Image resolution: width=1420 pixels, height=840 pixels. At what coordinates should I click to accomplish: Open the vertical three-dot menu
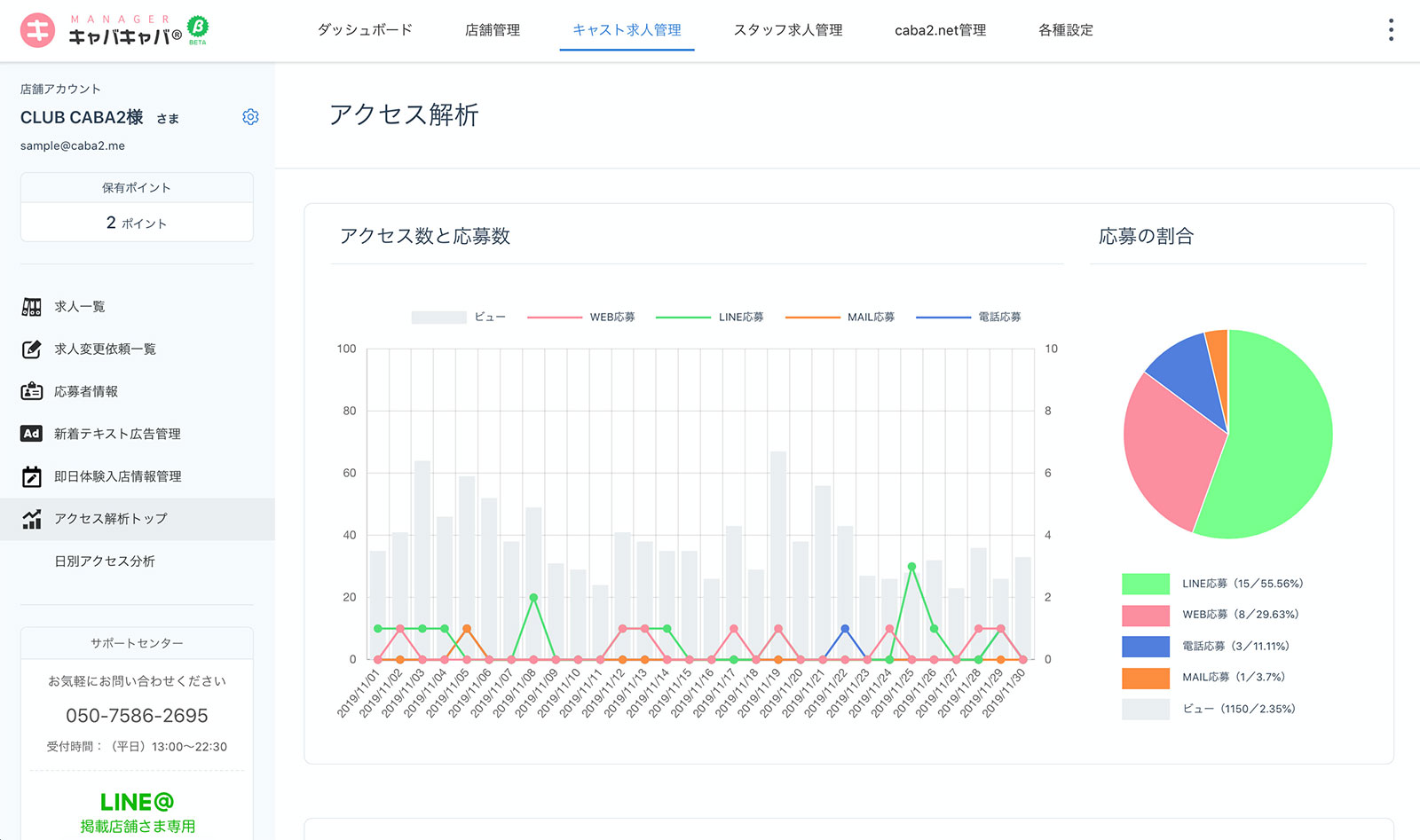coord(1391,30)
